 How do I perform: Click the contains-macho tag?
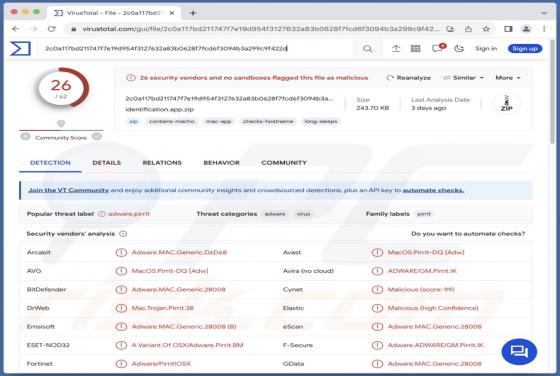pyautogui.click(x=172, y=122)
